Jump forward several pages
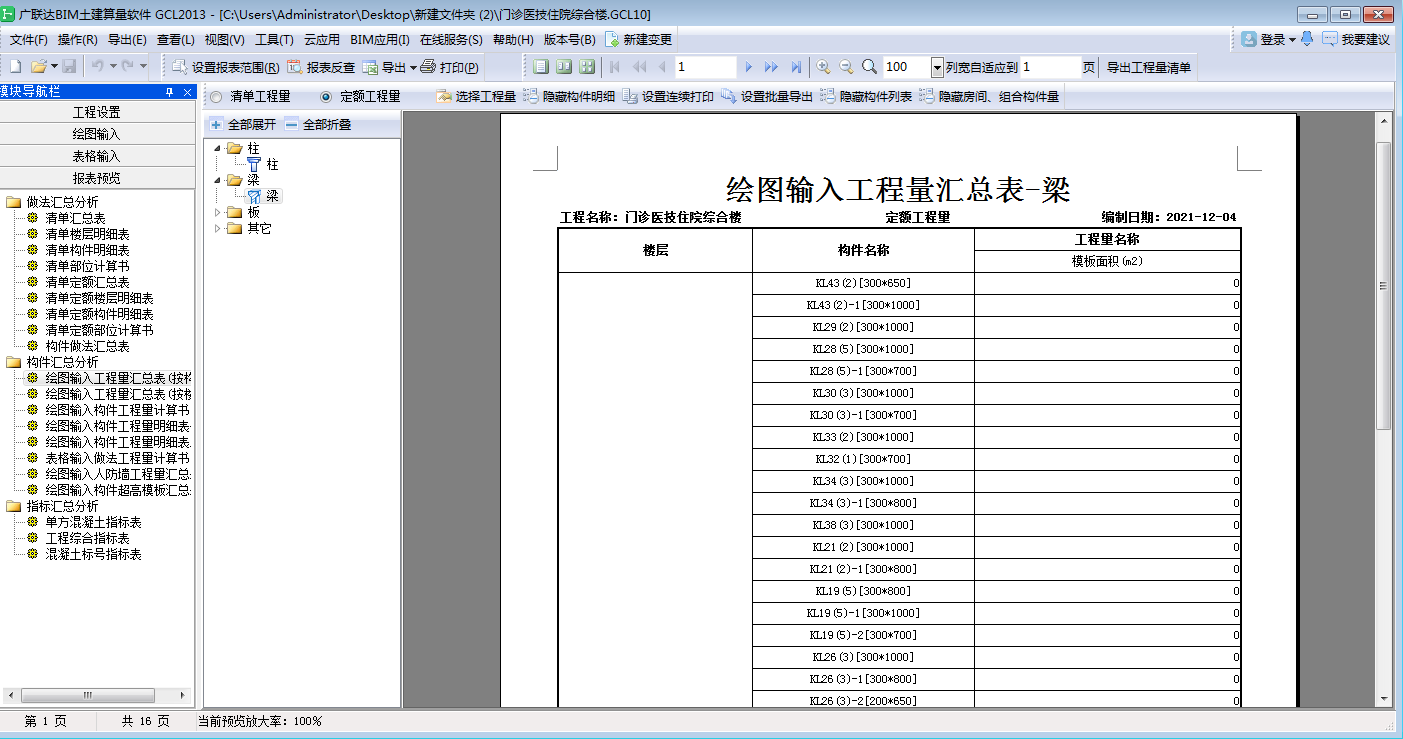The width and height of the screenshot is (1403, 739). [771, 67]
